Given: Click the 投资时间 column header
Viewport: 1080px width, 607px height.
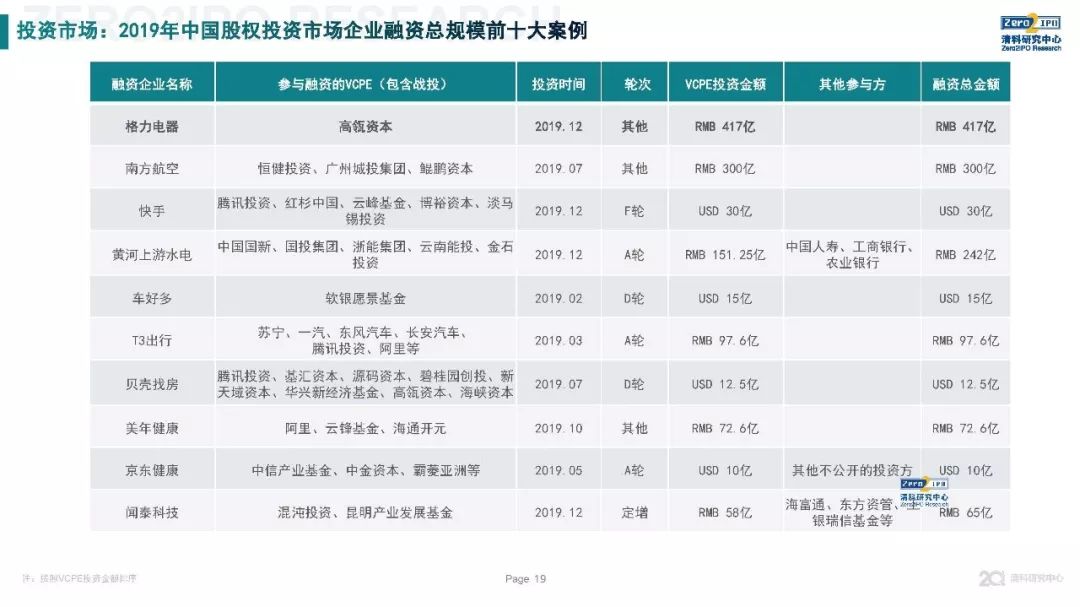Looking at the screenshot, I should 559,83.
